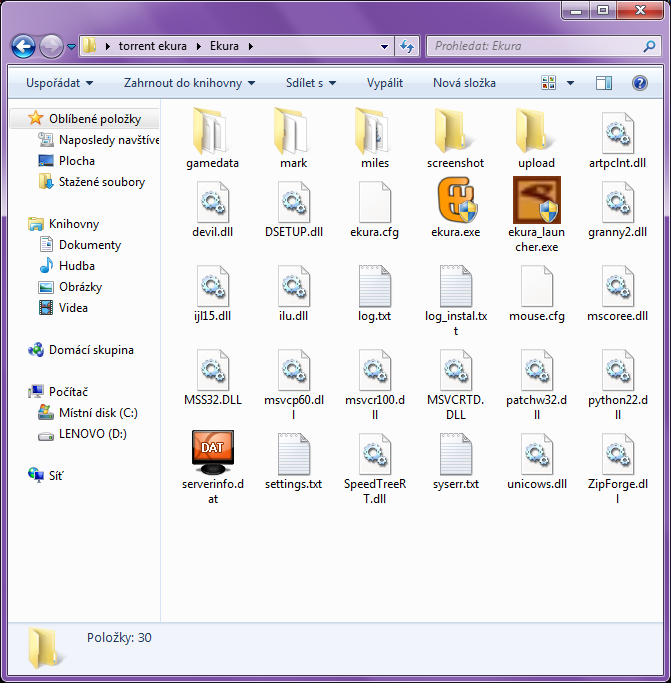Click the Nová složka button
Image resolution: width=671 pixels, height=683 pixels.
(x=464, y=83)
